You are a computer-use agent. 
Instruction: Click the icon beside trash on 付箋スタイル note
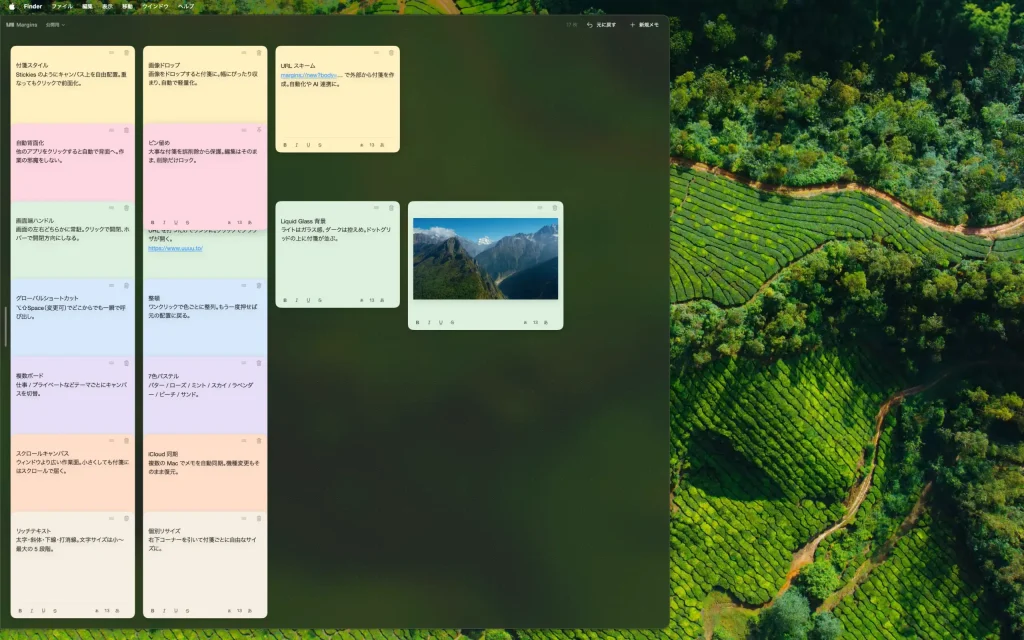pos(112,53)
